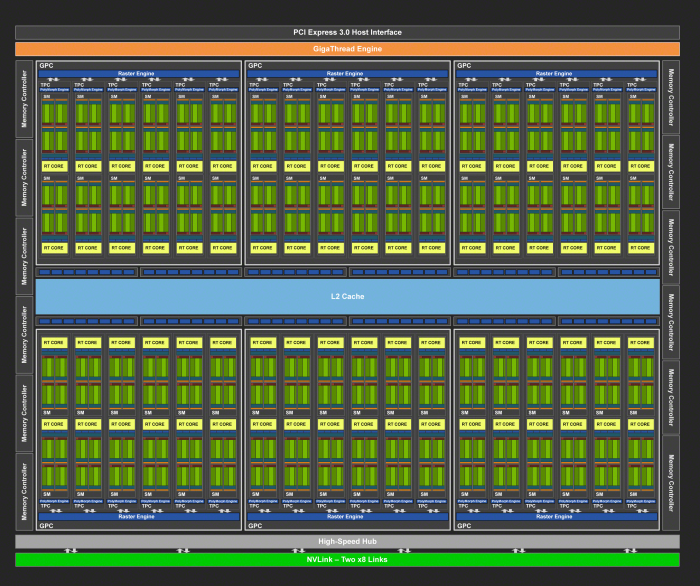Select the GPC label of top-right cluster
The image size is (700, 586).
464,66
